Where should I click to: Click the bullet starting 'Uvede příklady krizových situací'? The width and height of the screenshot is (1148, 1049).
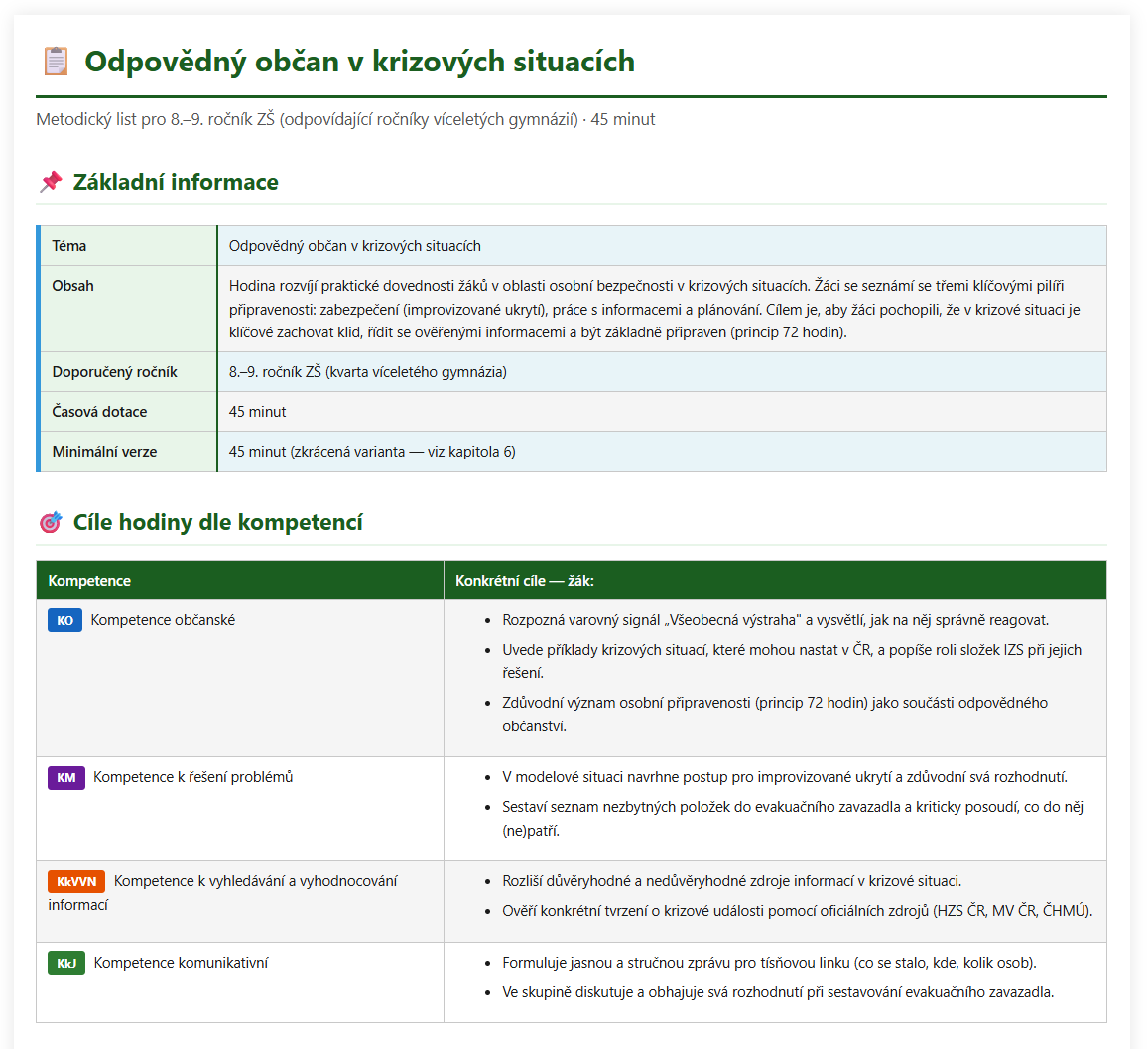(792, 662)
